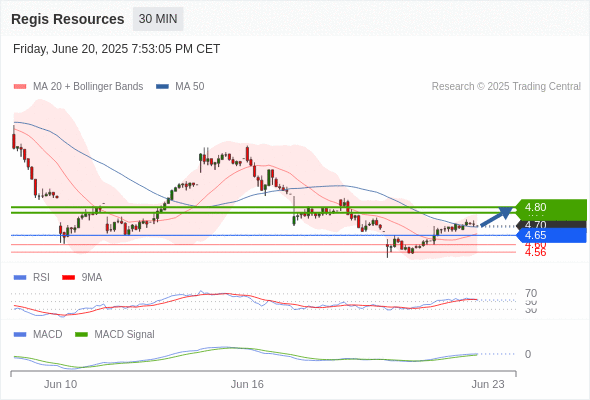Screen dimensions: 590x400
Task: Click the Jun 23 date axis label
Action: pos(488,385)
